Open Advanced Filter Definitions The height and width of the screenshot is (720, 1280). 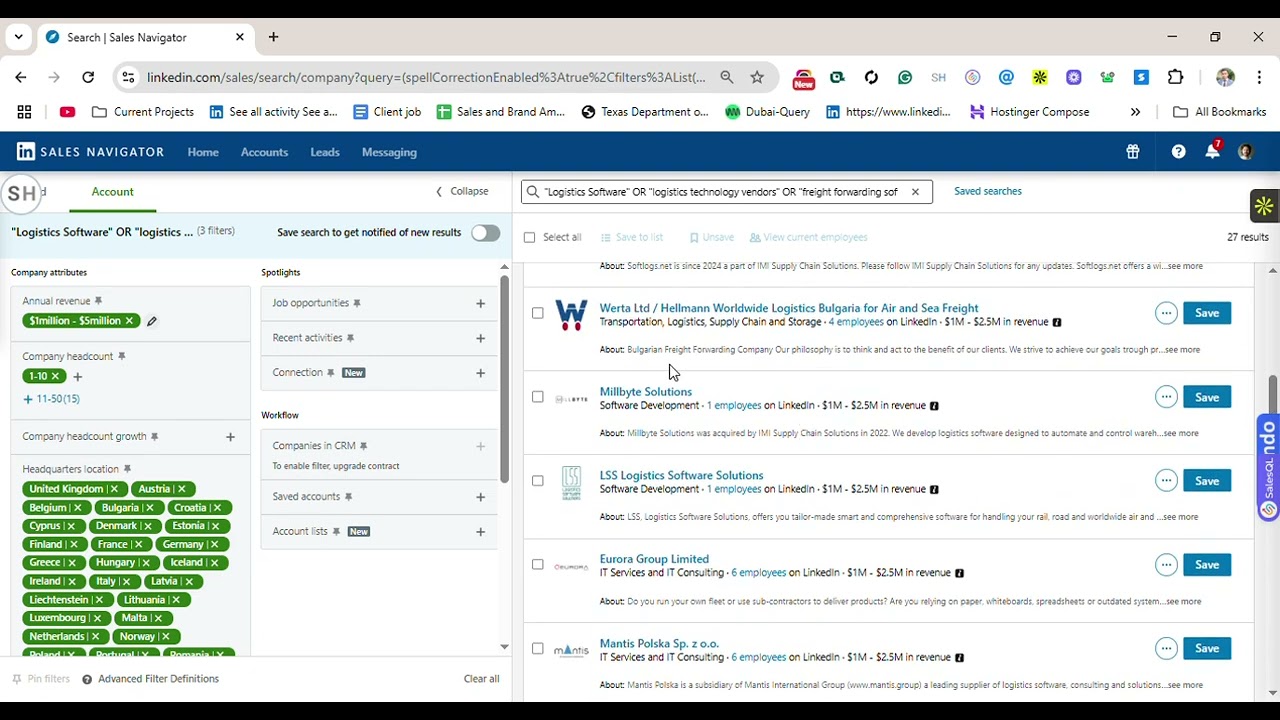[x=150, y=679]
